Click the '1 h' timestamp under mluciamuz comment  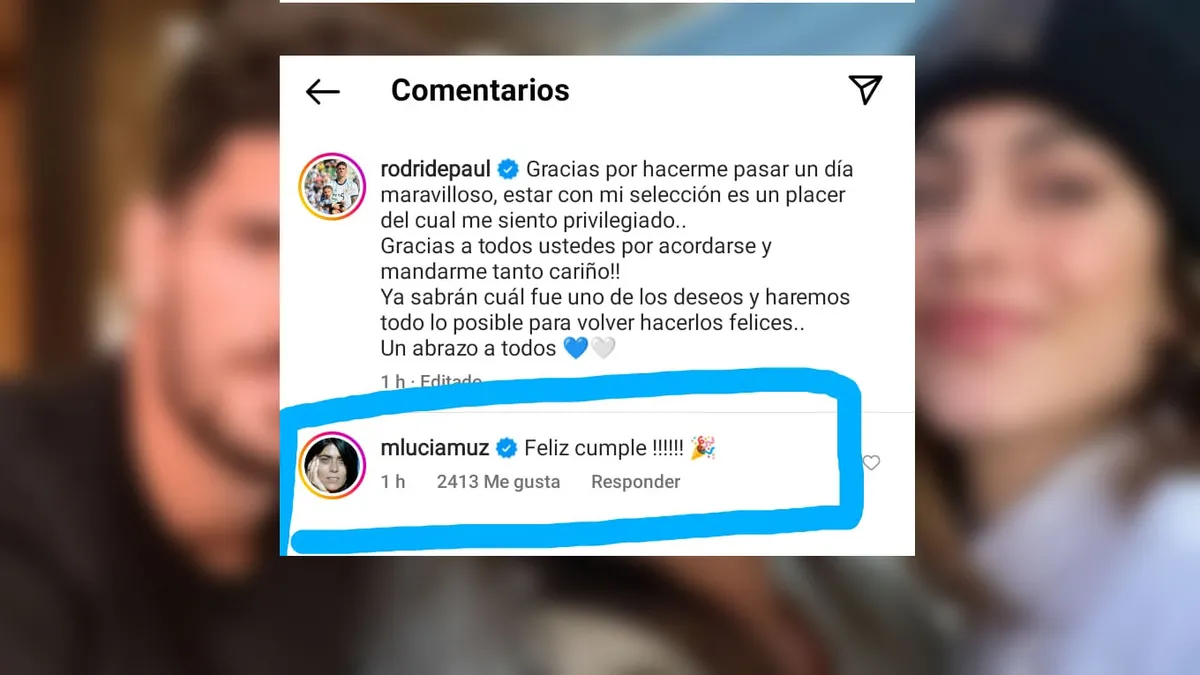tap(393, 482)
